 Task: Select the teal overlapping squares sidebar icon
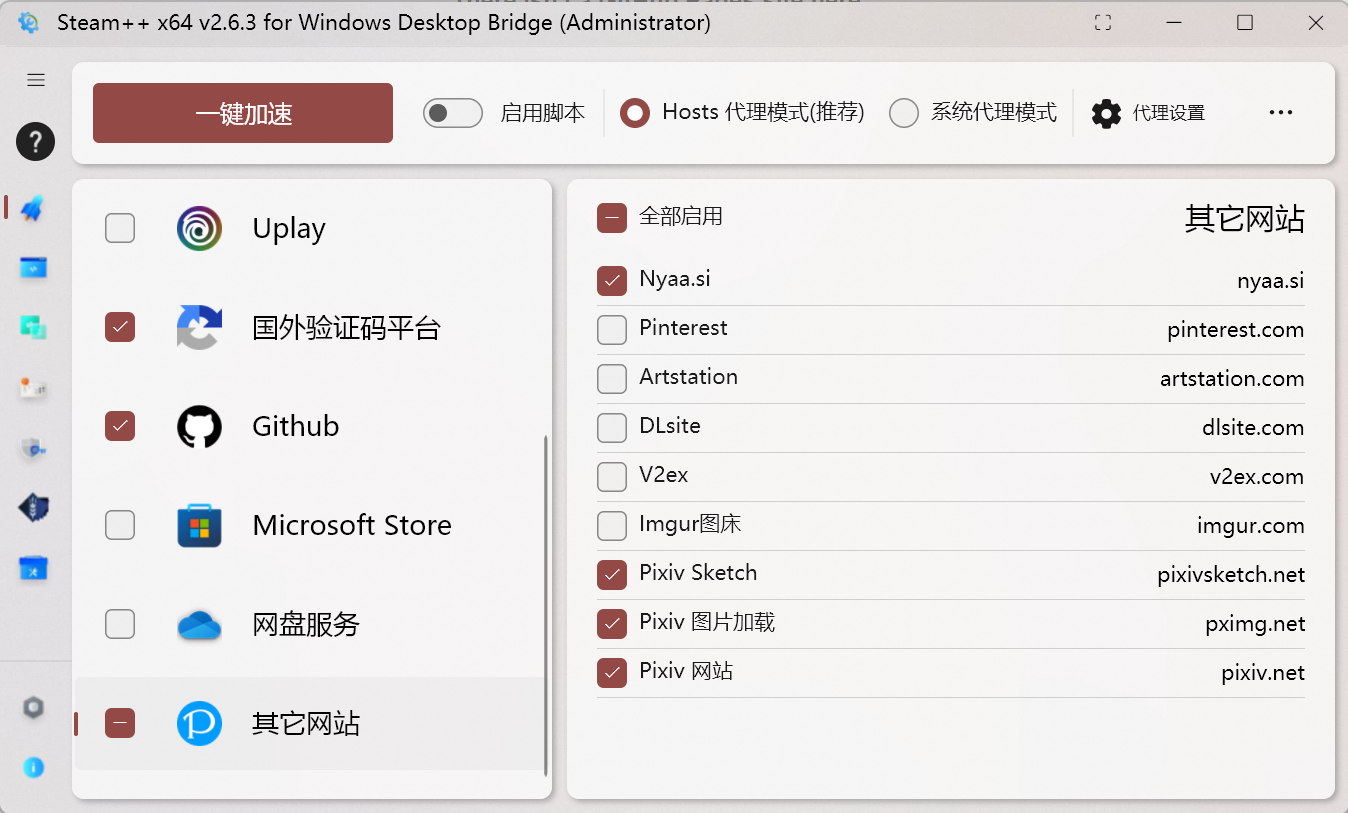click(33, 327)
